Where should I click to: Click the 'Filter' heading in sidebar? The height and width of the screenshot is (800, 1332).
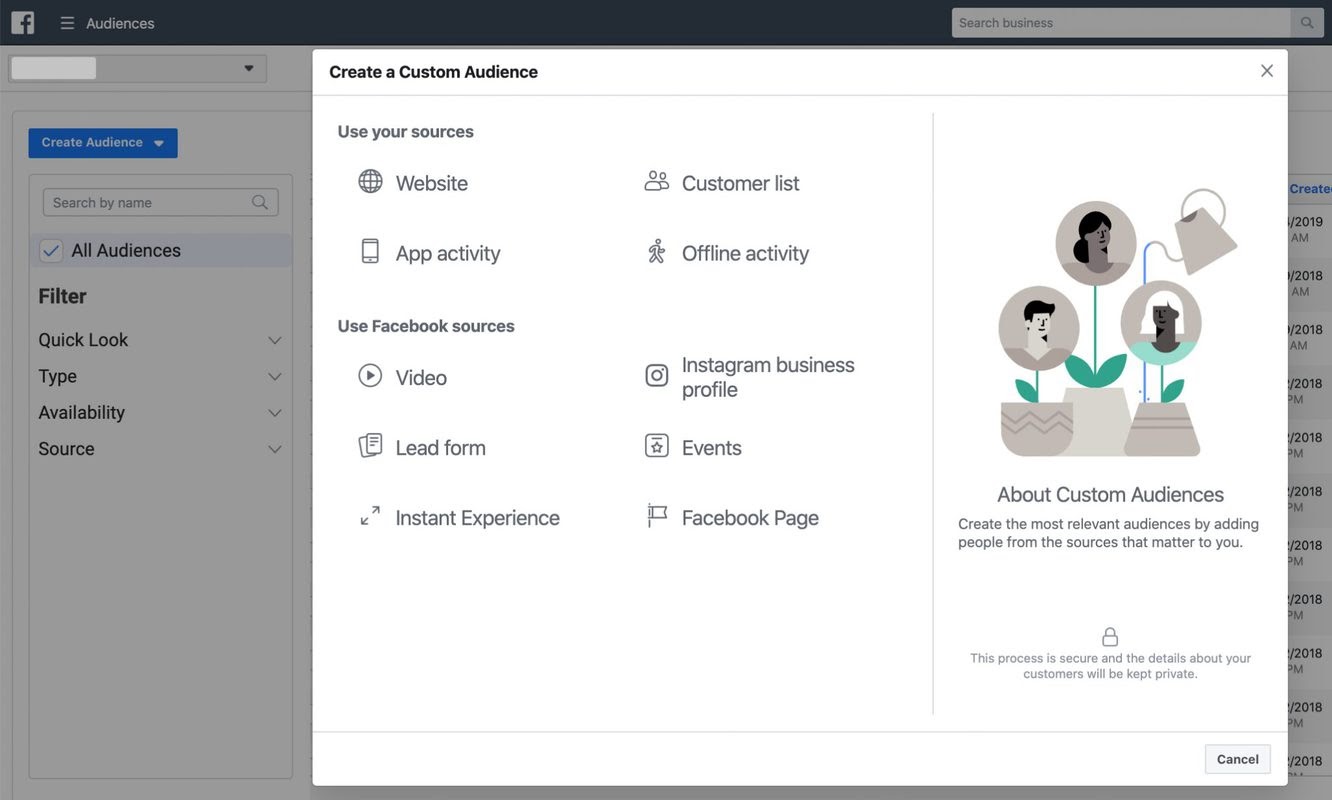click(62, 296)
